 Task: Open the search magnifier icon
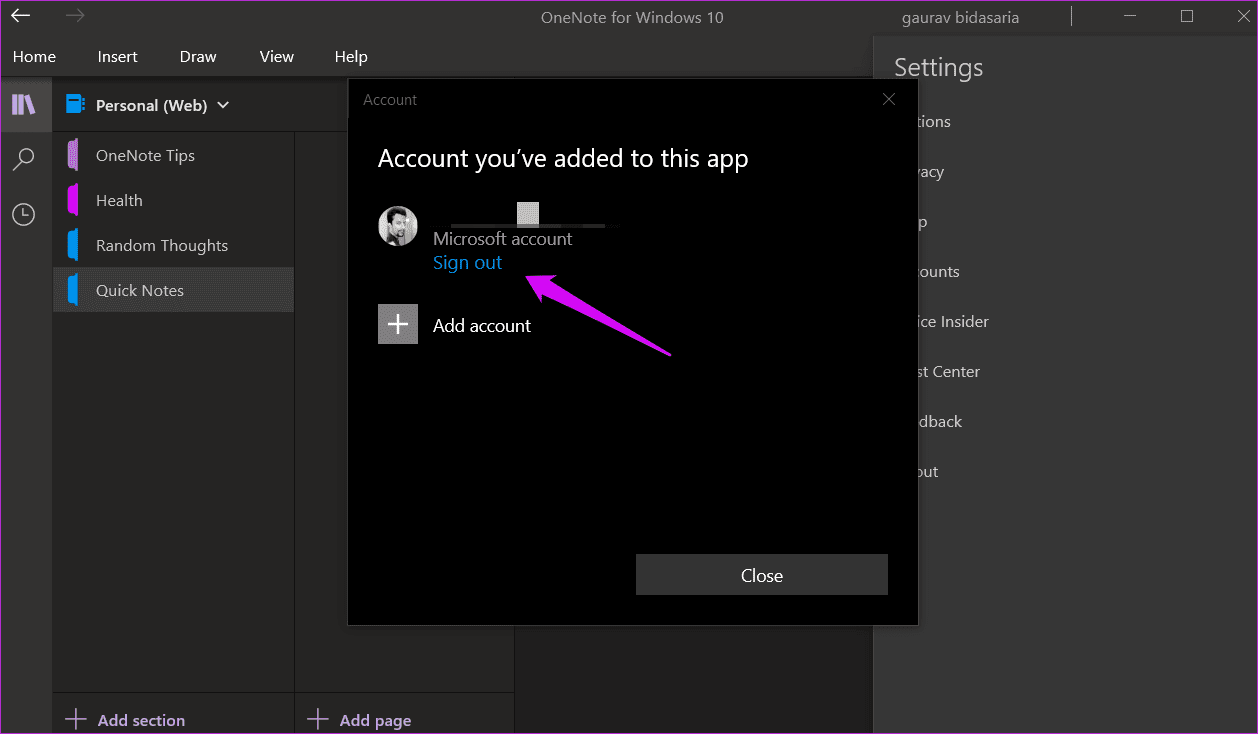point(24,159)
